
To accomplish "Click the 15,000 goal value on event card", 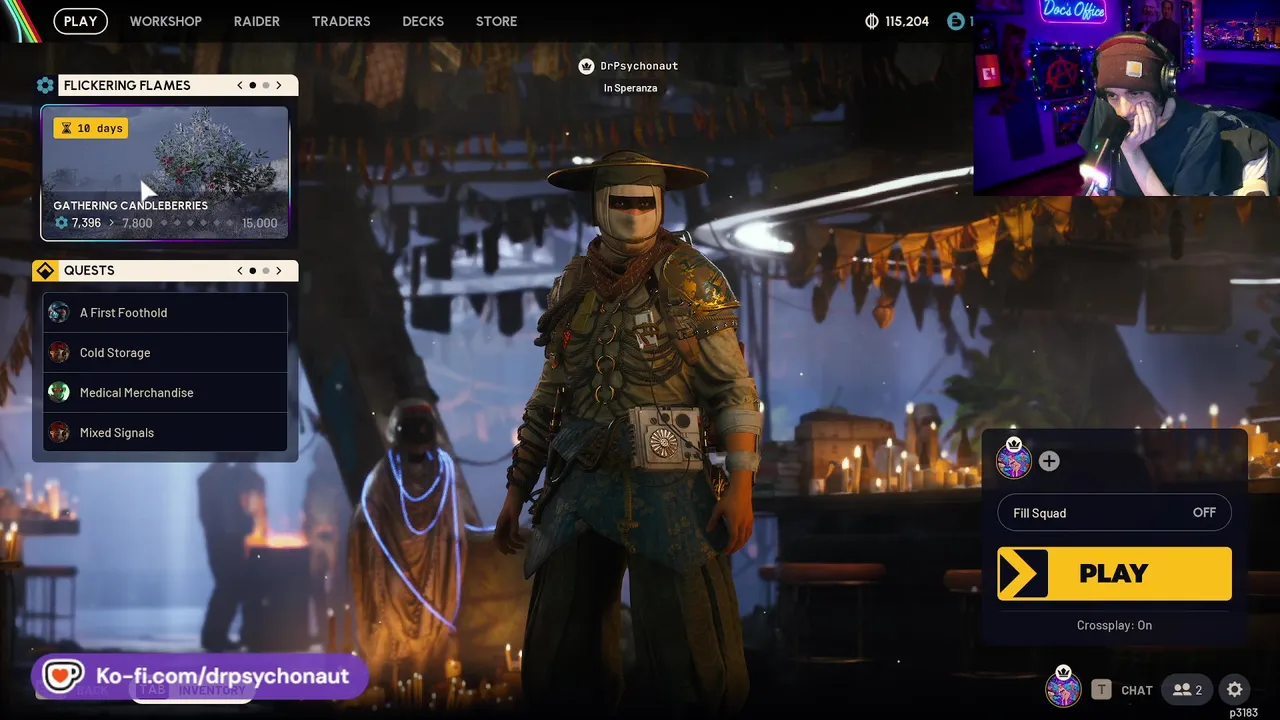I will point(260,223).
